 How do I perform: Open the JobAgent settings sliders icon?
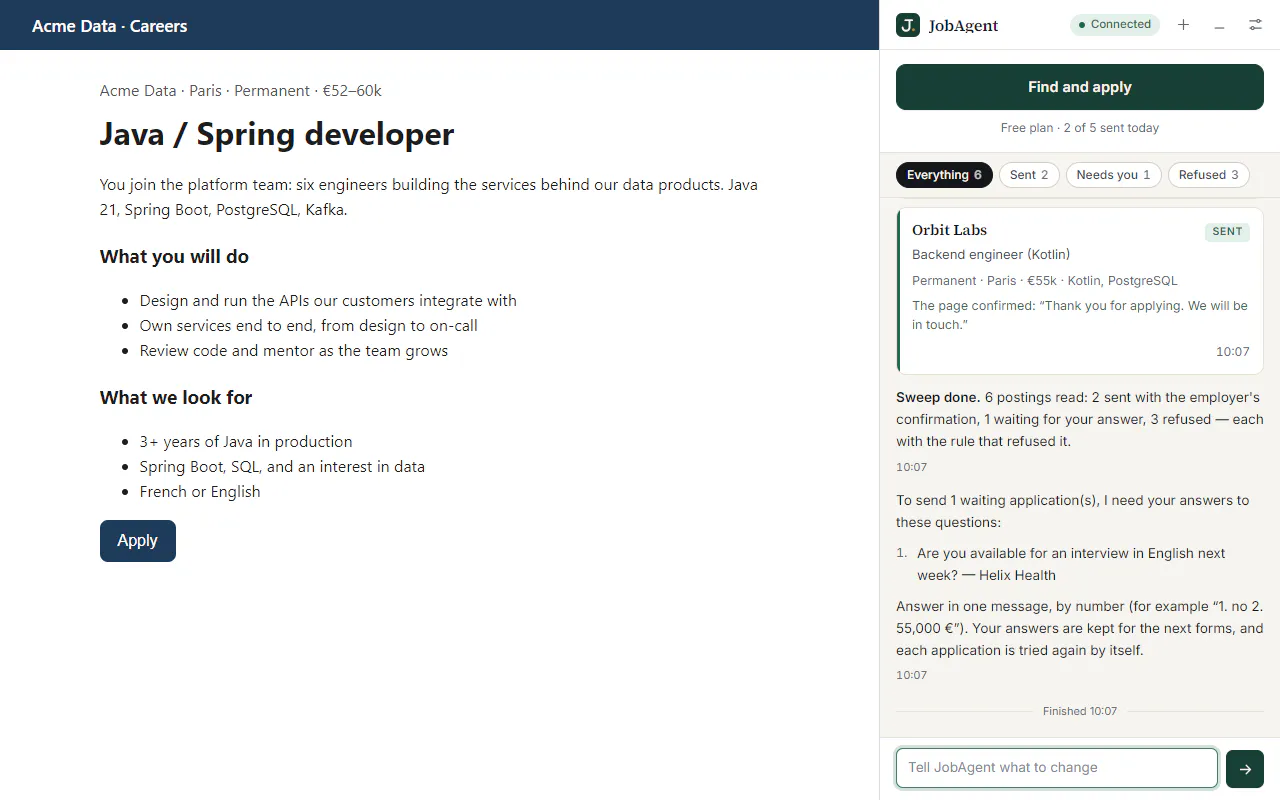(1255, 25)
